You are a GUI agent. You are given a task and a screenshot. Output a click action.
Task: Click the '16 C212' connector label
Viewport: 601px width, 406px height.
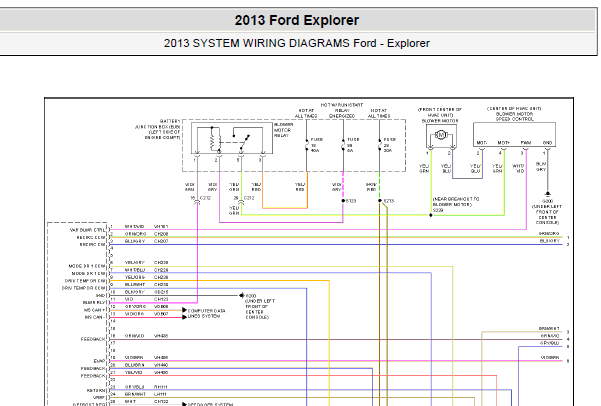pyautogui.click(x=201, y=198)
